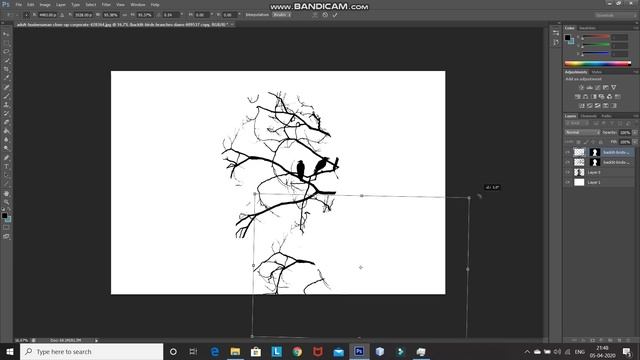Select the Move tool
The image size is (640, 360).
(6, 34)
